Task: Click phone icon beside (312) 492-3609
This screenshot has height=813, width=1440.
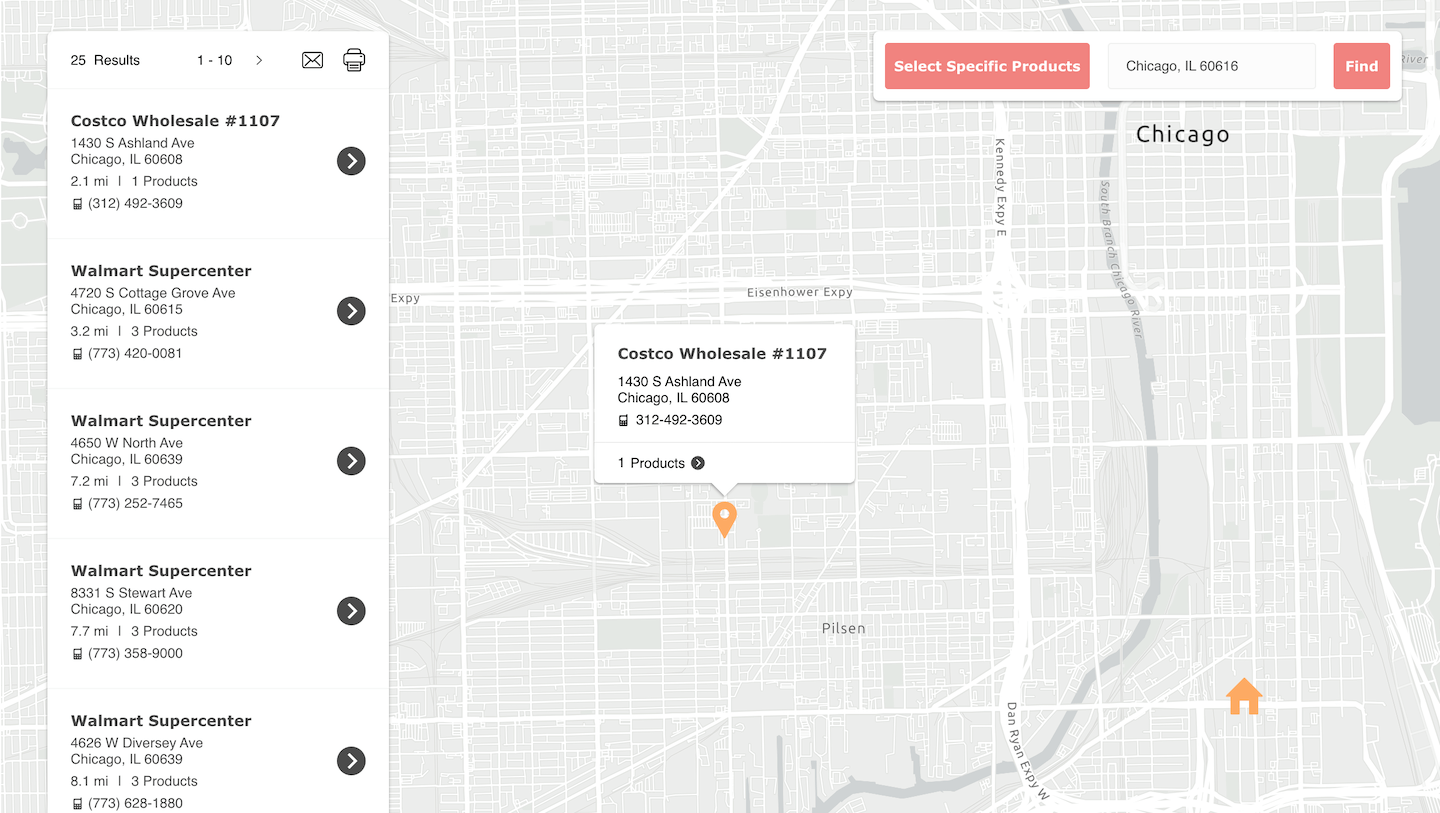Action: [x=77, y=204]
